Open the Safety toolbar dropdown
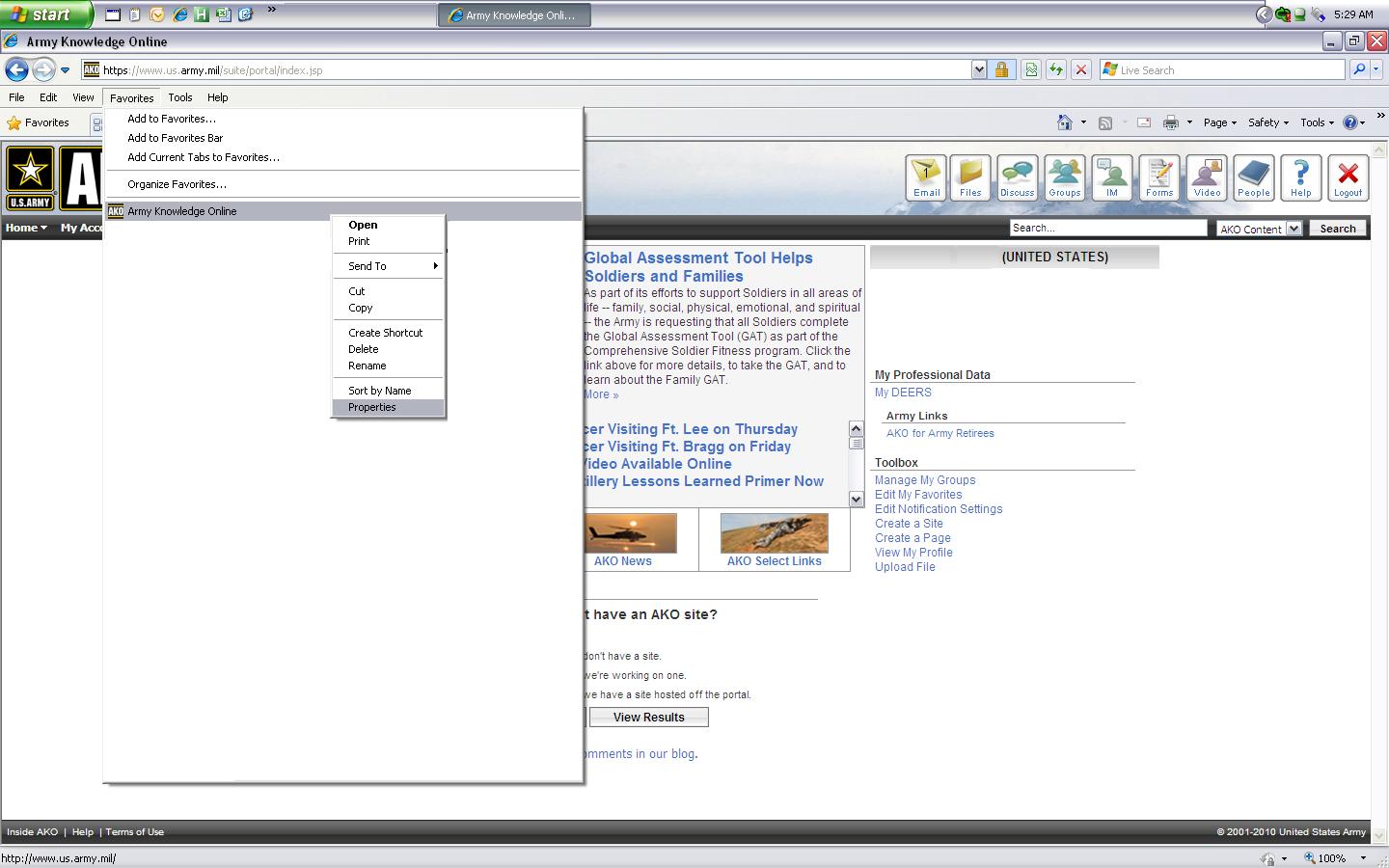 coord(1267,122)
